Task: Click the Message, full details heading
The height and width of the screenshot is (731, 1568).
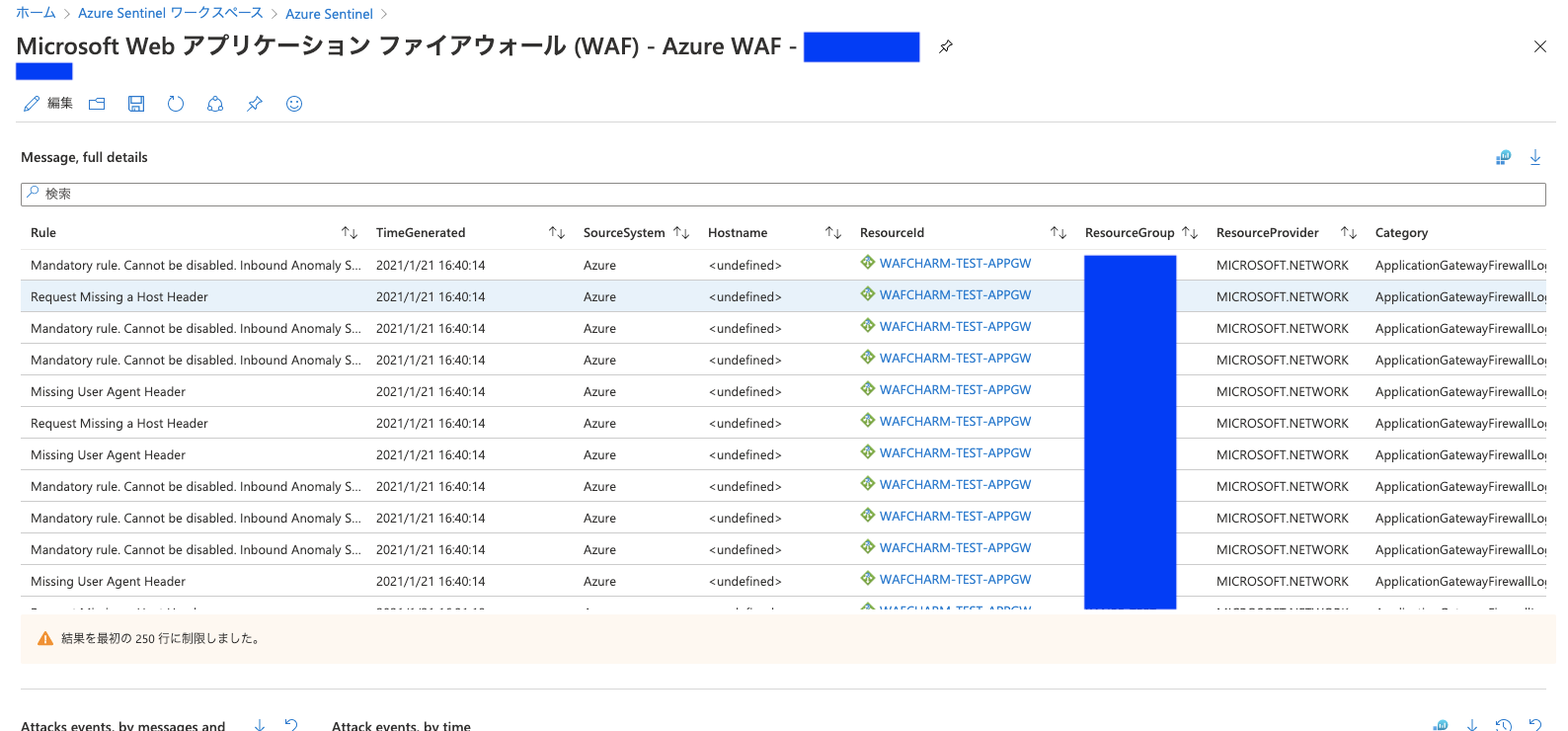Action: click(x=84, y=157)
